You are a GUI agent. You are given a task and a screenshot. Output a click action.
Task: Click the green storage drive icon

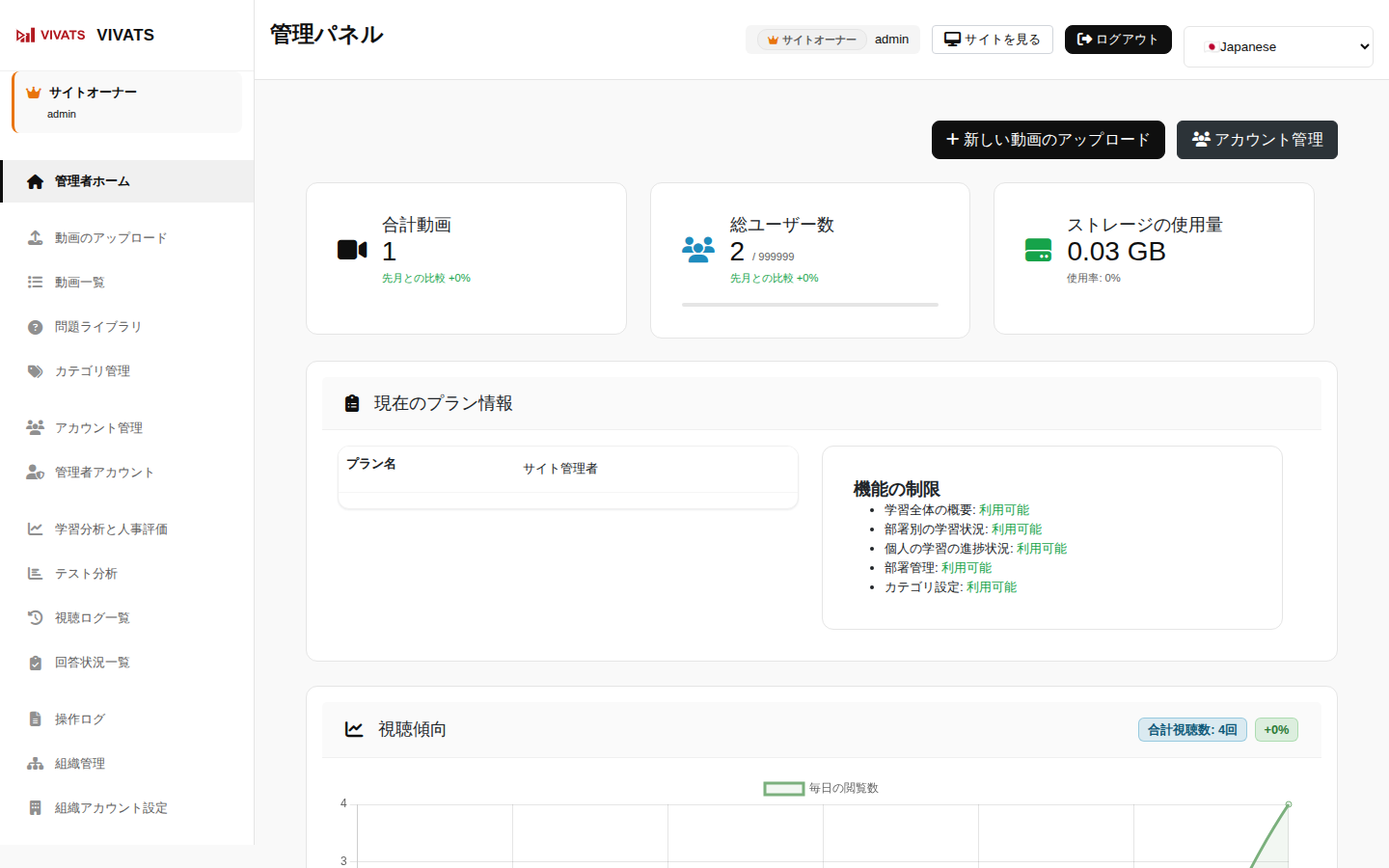1038,250
